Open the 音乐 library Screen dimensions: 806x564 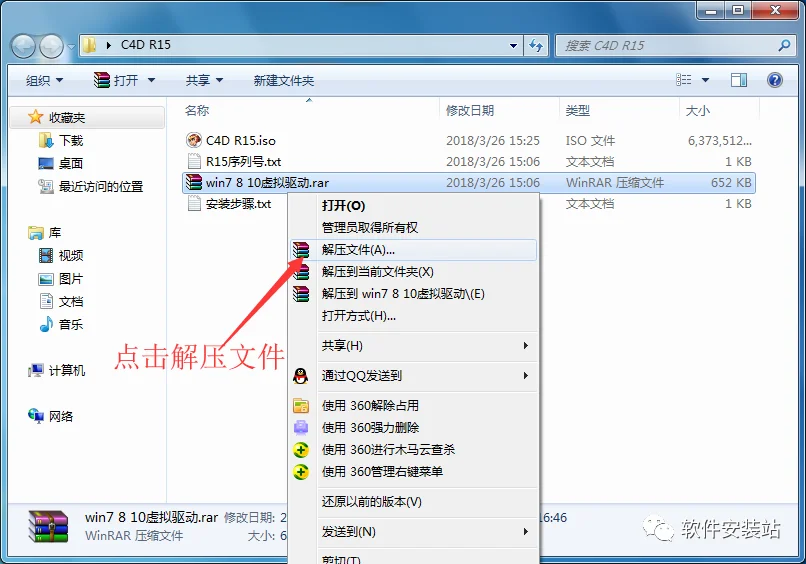pos(71,324)
